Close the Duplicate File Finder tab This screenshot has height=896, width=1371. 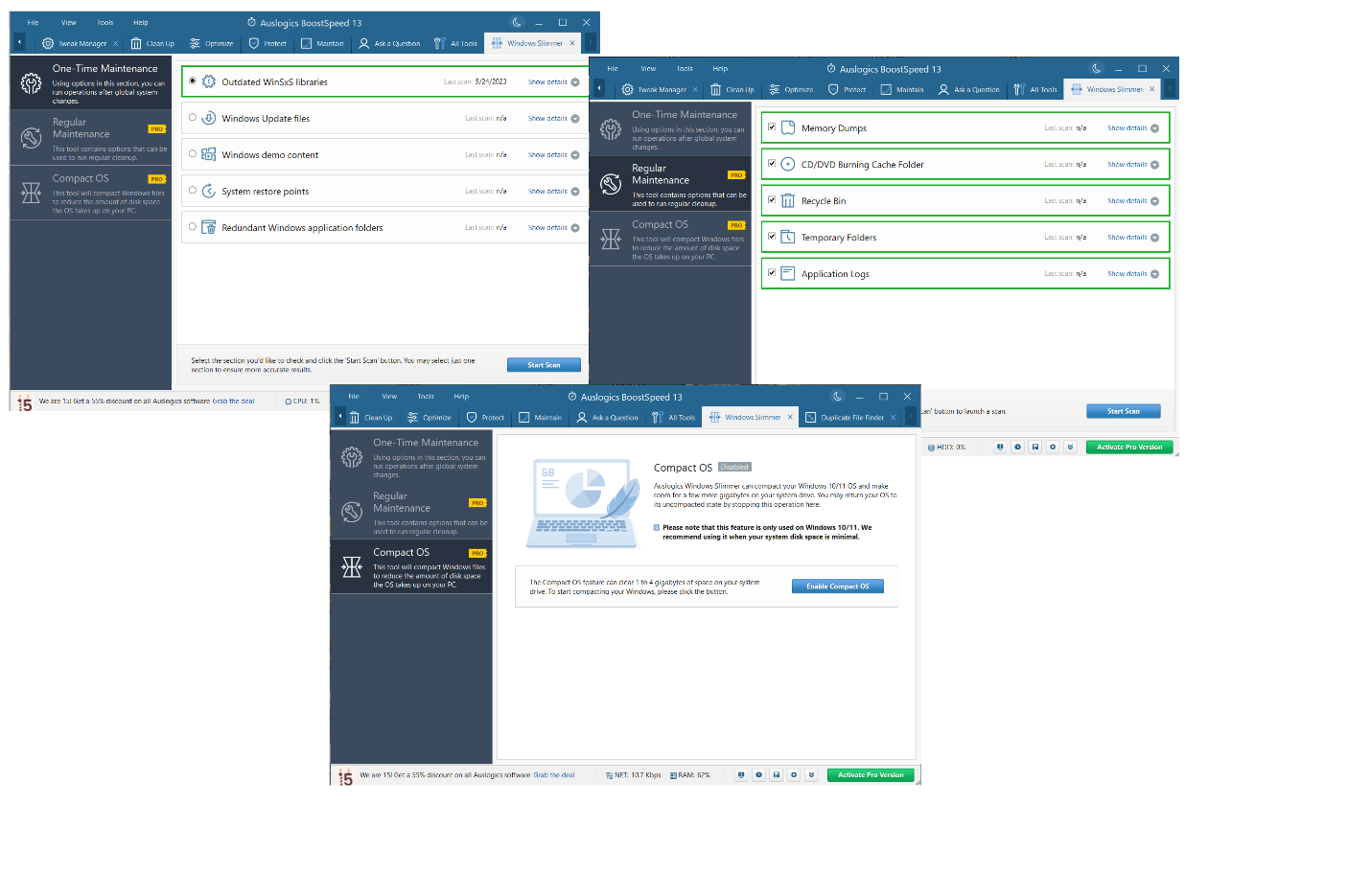(893, 418)
